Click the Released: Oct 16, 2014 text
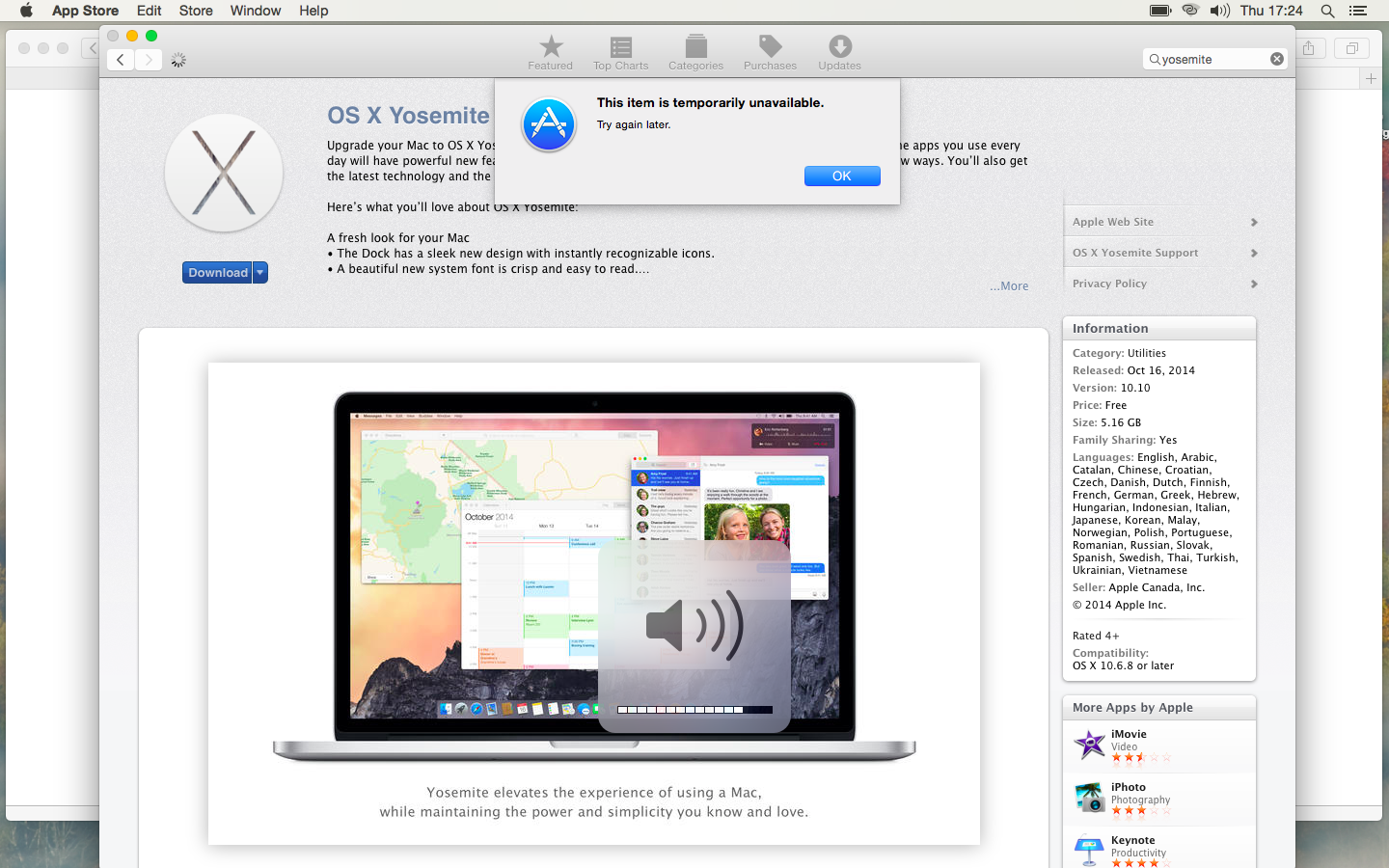Screen dimensions: 1389x868 [1133, 370]
